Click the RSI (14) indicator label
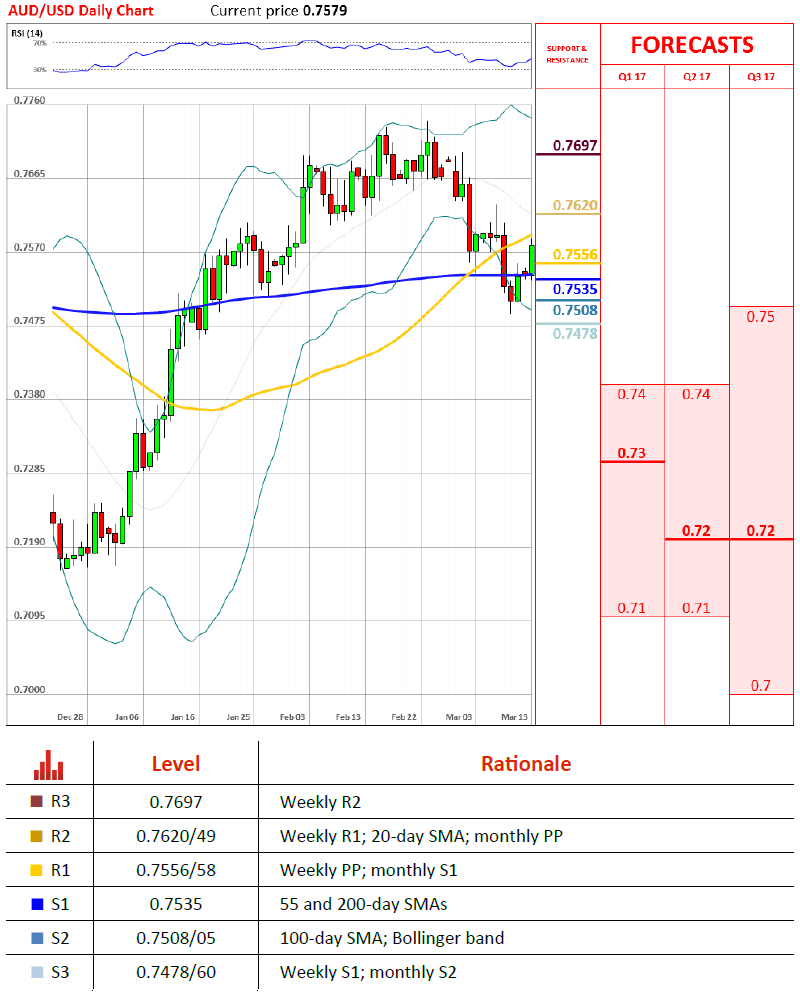 (x=26, y=33)
